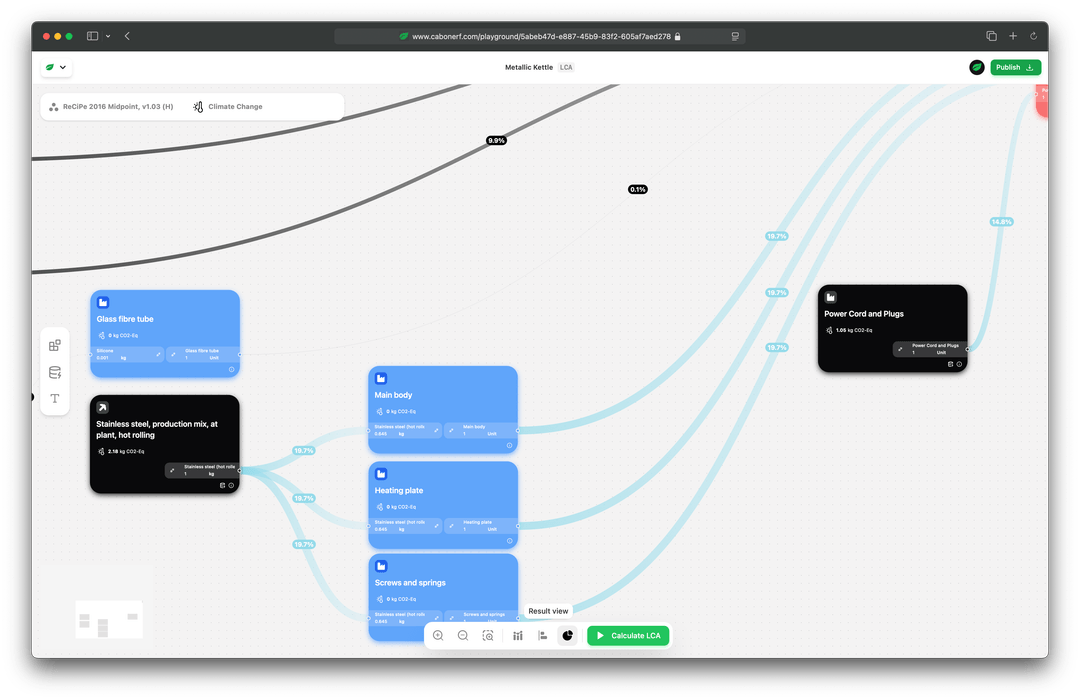Image resolution: width=1080 pixels, height=700 pixels.
Task: Click the bar chart icon in bottom toolbar
Action: coord(518,635)
